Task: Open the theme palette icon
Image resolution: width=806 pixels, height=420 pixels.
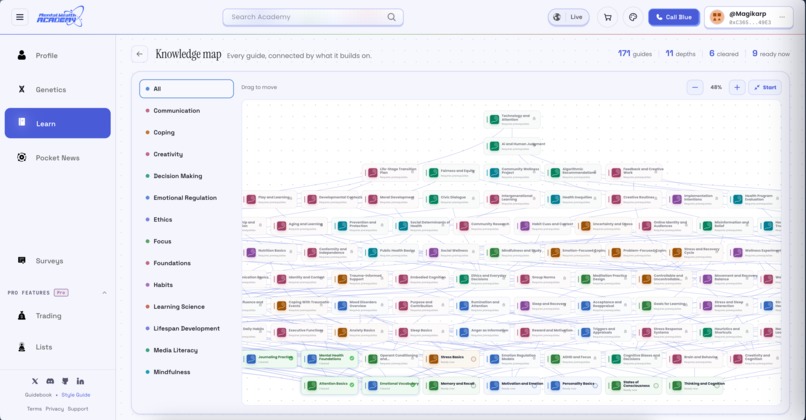Action: pyautogui.click(x=633, y=17)
